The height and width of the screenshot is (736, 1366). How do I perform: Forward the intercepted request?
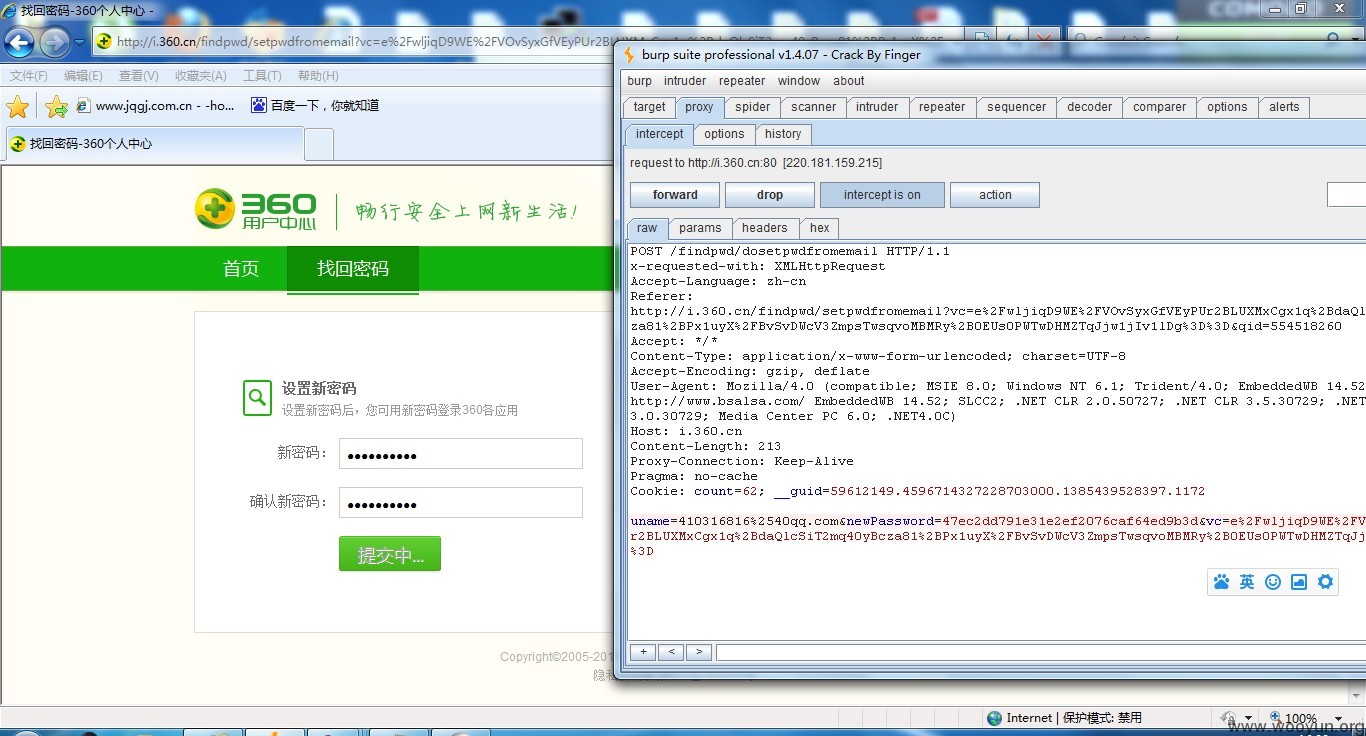(x=675, y=195)
